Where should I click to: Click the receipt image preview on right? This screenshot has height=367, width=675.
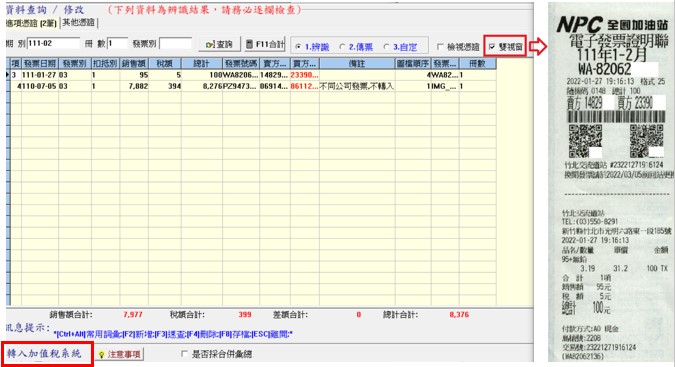[x=611, y=182]
